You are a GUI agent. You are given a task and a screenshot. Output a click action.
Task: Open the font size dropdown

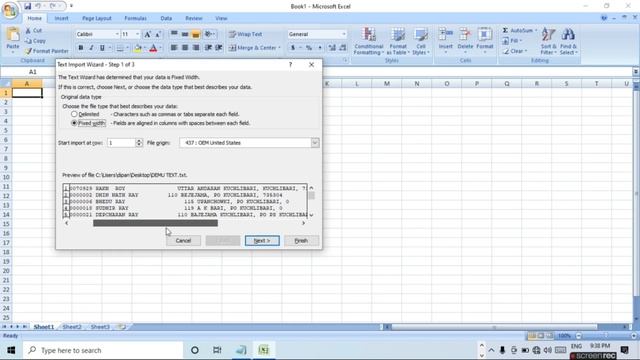(x=138, y=34)
